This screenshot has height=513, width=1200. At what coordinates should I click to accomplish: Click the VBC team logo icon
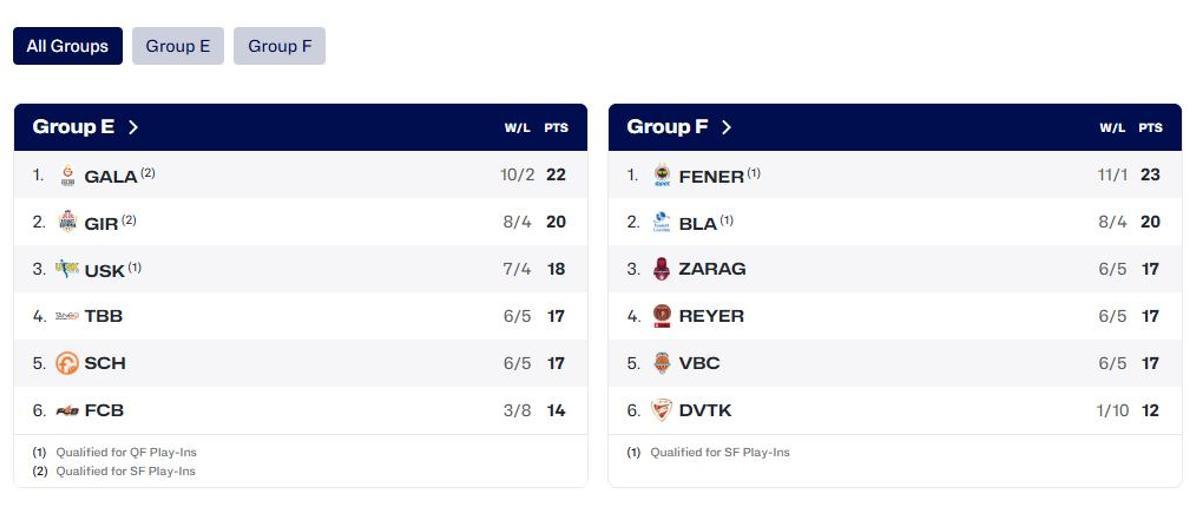pos(662,363)
